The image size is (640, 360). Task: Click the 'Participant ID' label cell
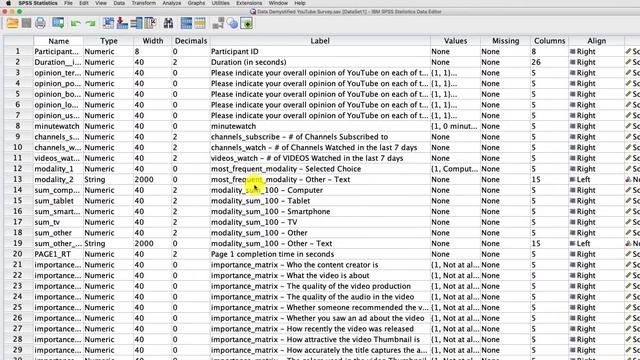coord(320,51)
